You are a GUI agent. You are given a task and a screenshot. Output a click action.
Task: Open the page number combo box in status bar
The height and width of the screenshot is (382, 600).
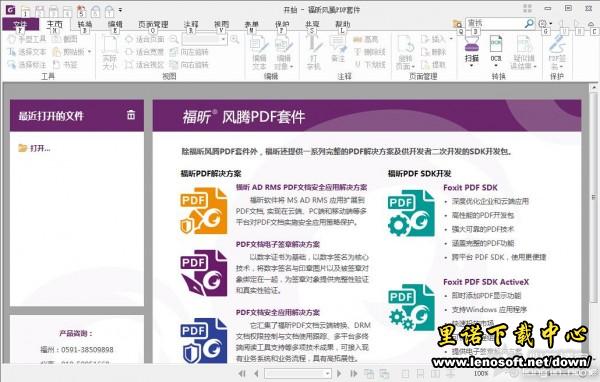point(298,373)
